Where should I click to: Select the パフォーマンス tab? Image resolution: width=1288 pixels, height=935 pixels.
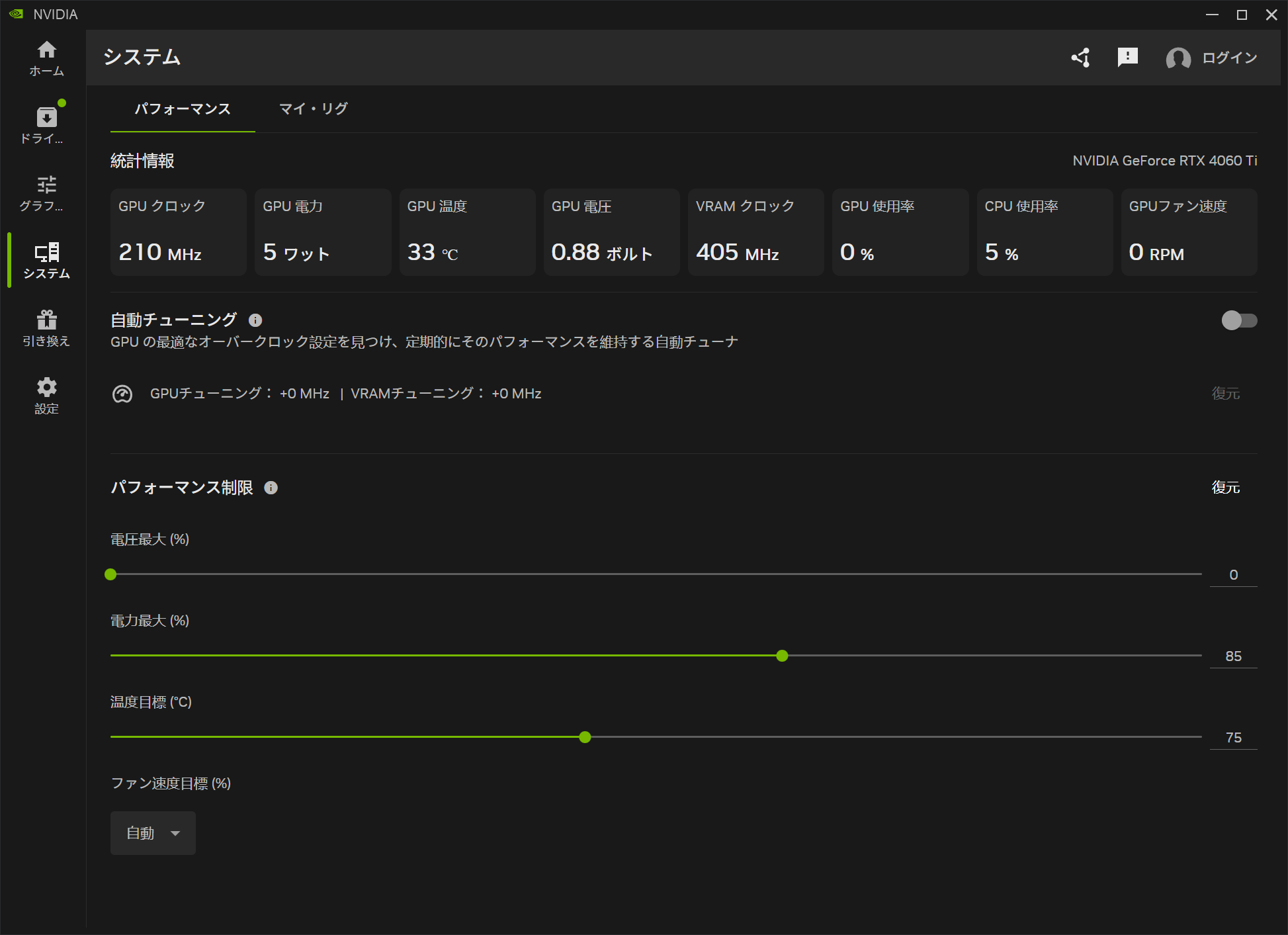183,109
